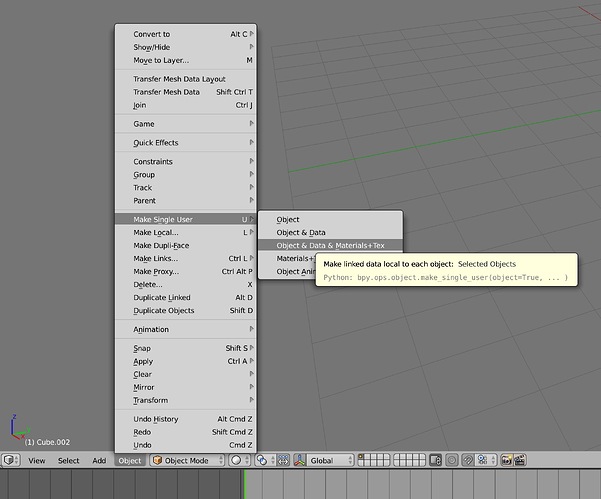Image resolution: width=601 pixels, height=499 pixels.
Task: Open the pivot point selector
Action: pos(264,460)
